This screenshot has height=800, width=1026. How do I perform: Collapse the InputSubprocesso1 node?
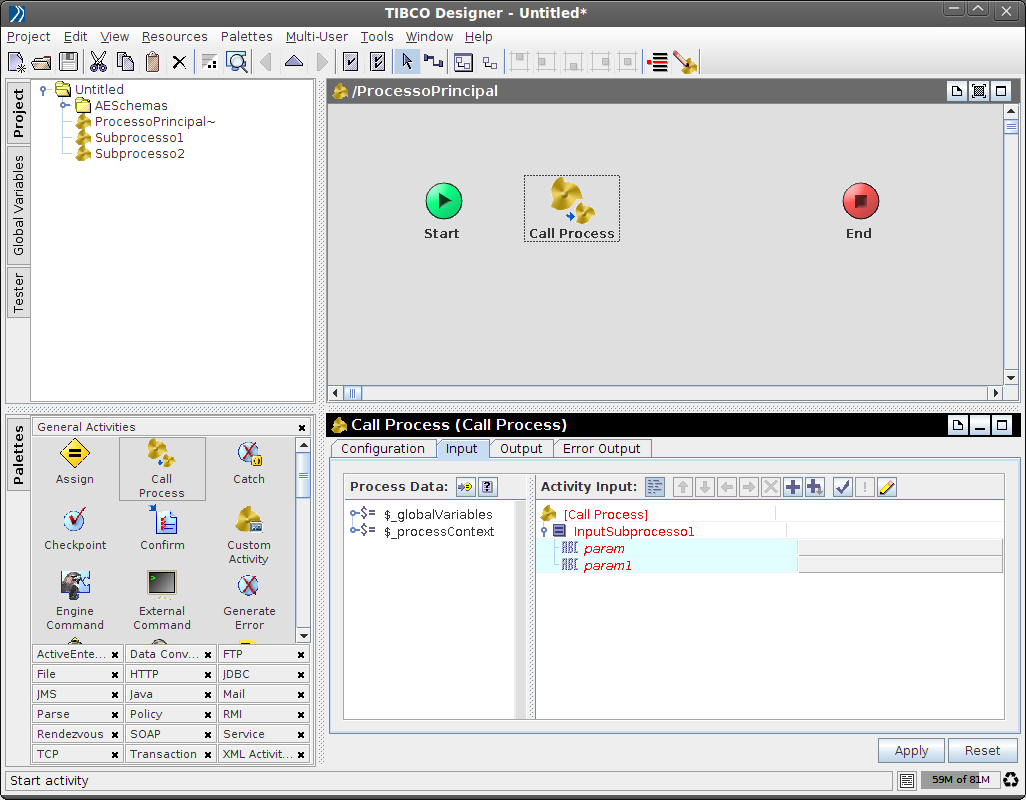(544, 532)
